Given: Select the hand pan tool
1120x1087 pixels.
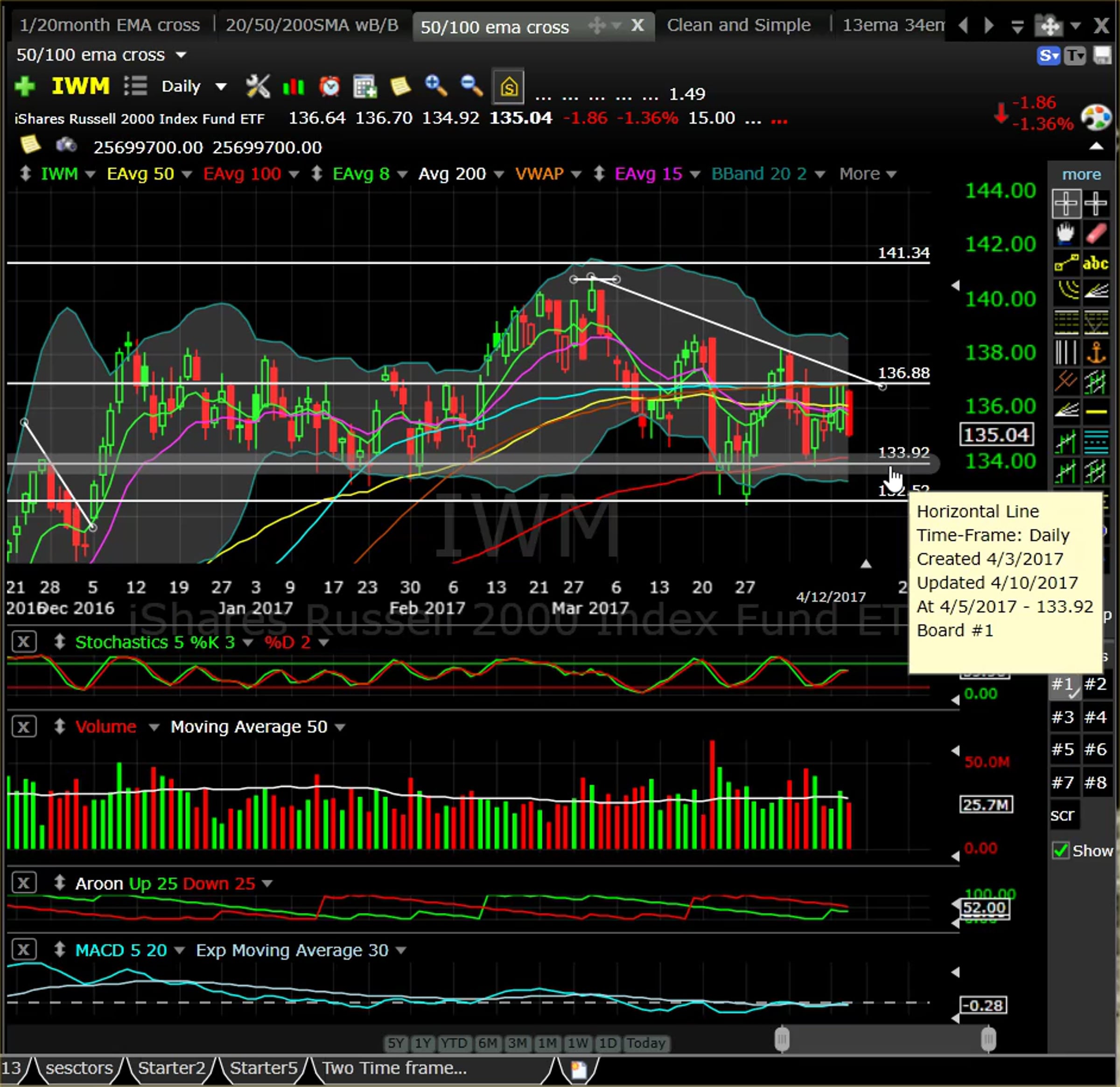Looking at the screenshot, I should point(1066,233).
